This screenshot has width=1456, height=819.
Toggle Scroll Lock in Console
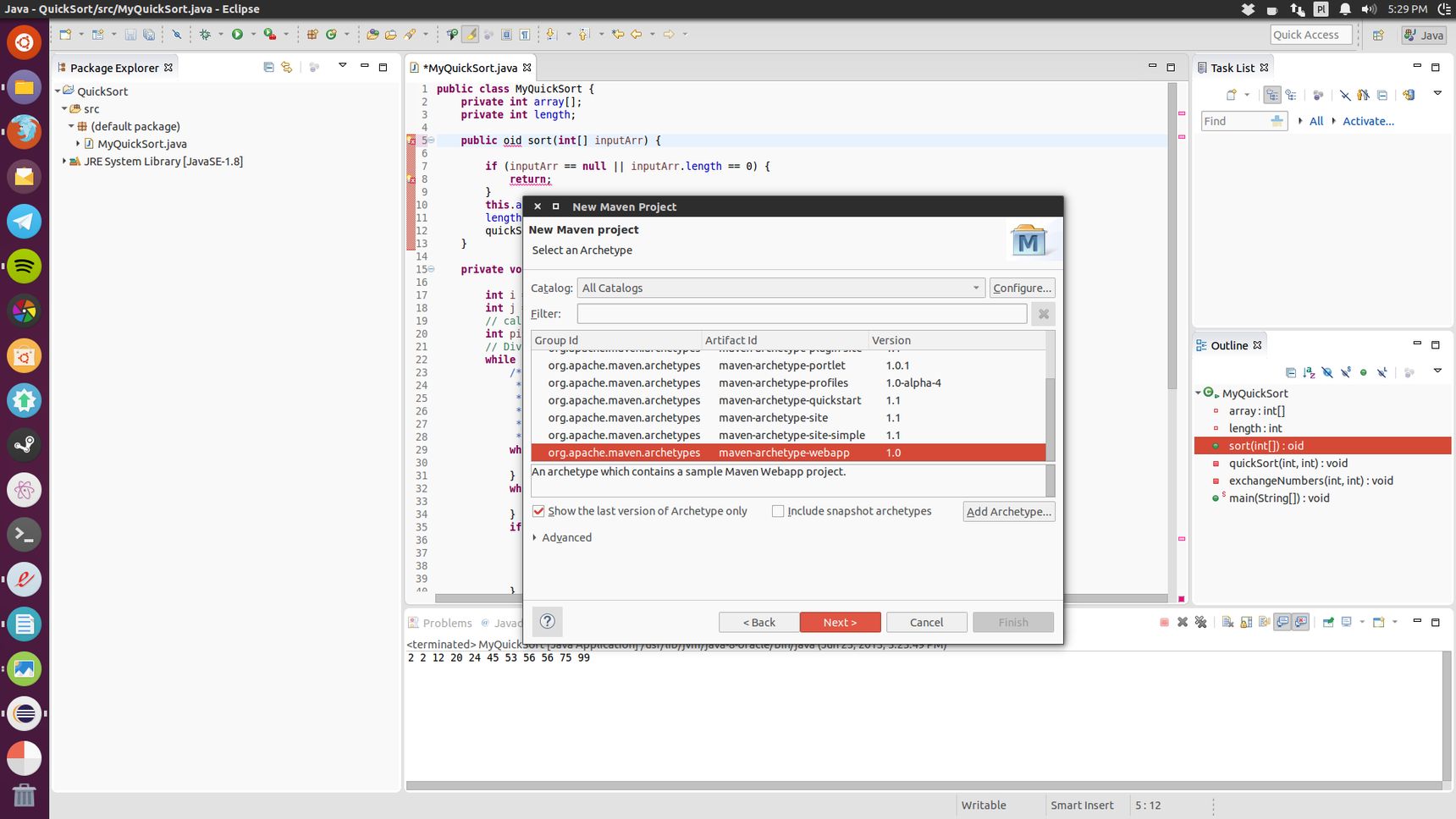click(x=1246, y=622)
